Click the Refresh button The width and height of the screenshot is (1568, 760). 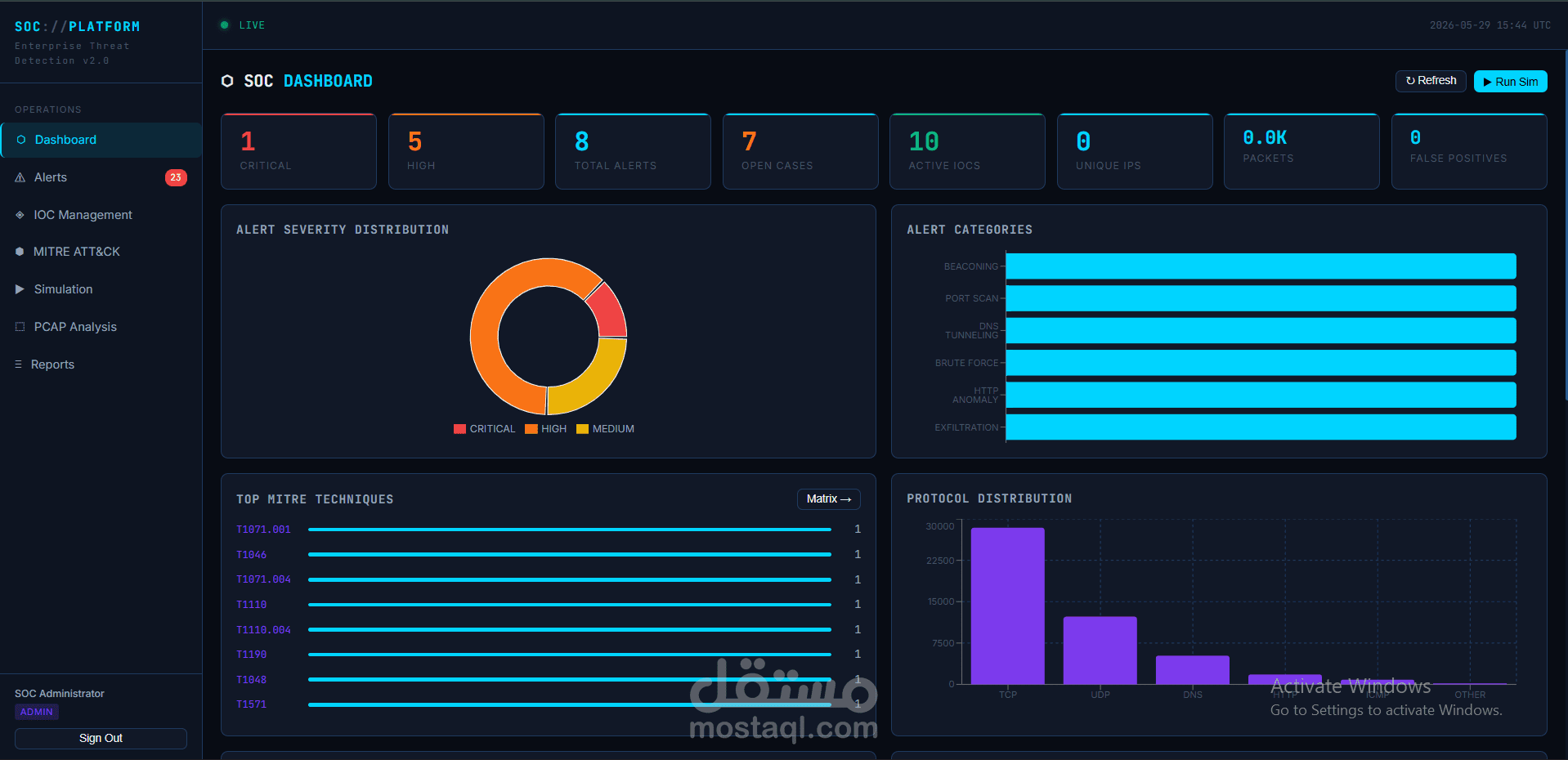tap(1431, 81)
